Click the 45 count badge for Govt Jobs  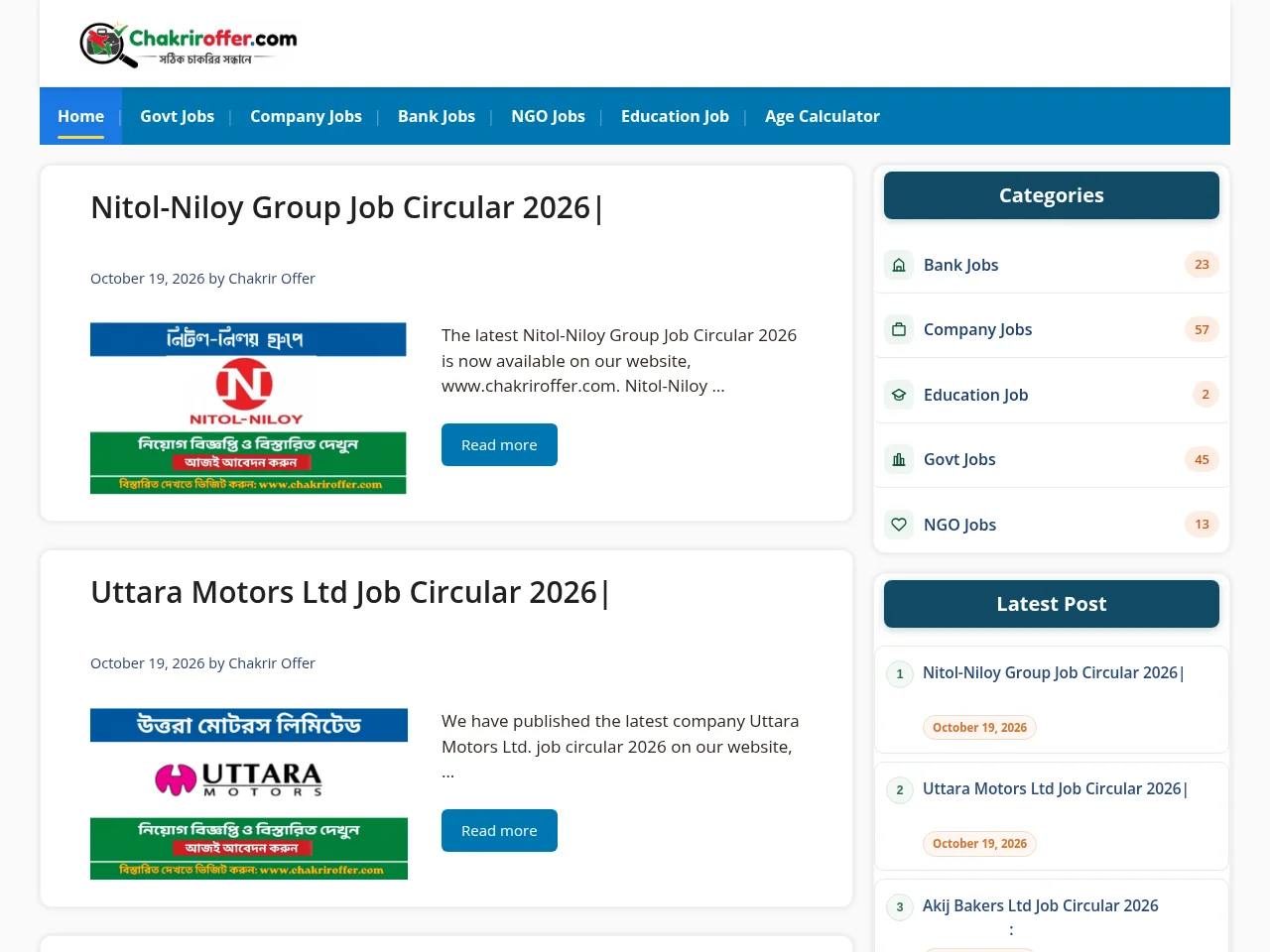(x=1202, y=459)
